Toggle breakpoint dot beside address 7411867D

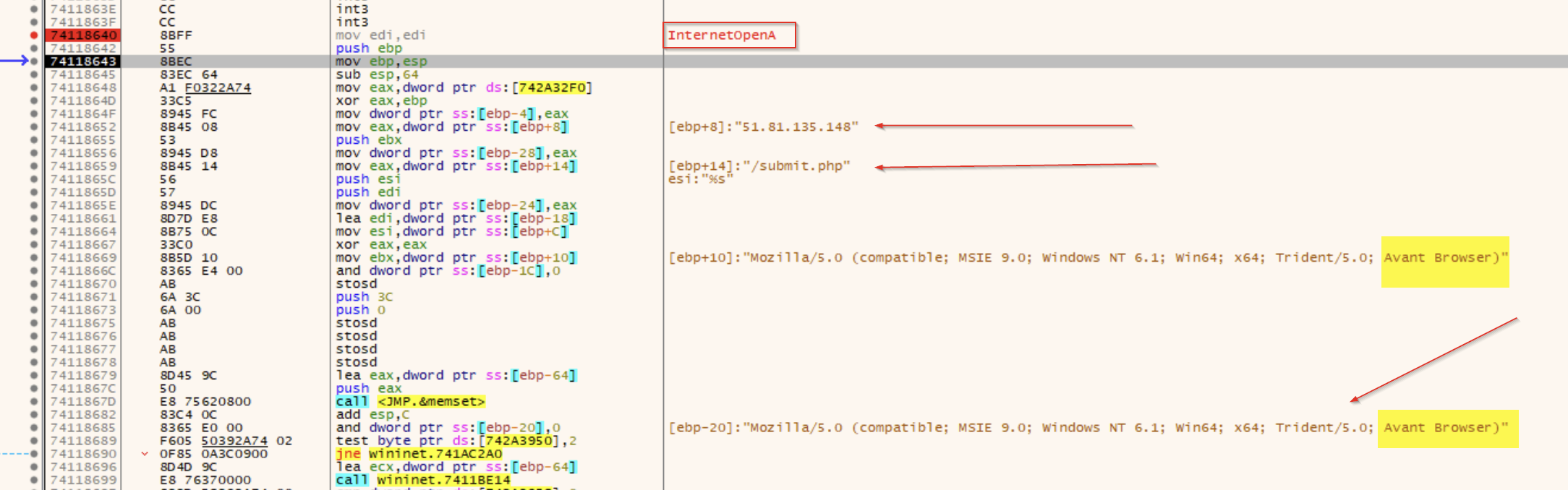[x=34, y=401]
